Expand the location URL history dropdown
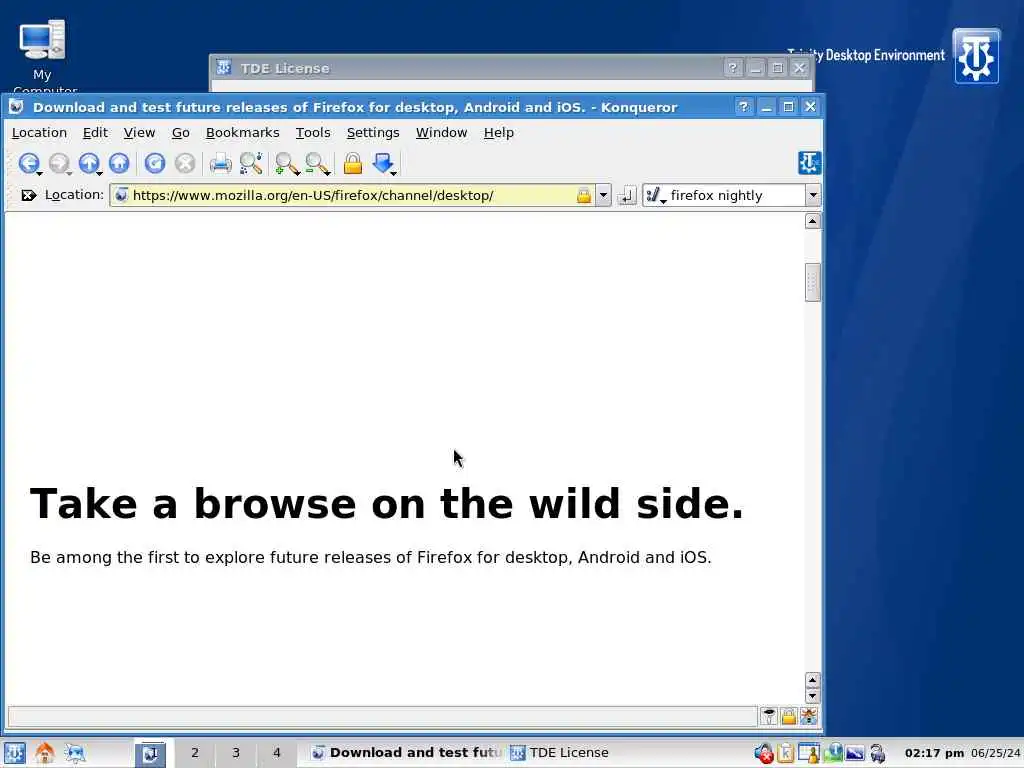 (603, 195)
